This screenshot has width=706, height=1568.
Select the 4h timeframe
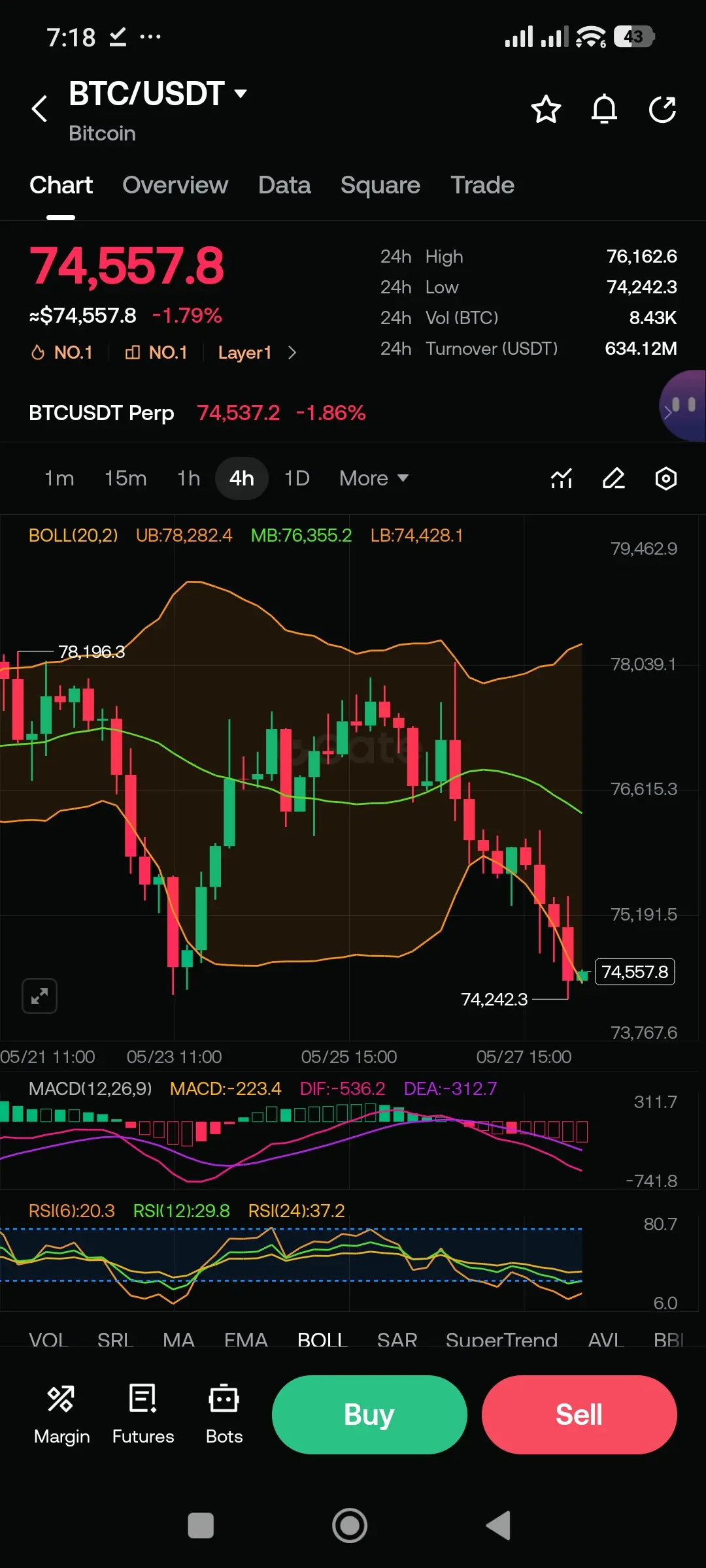click(x=242, y=478)
